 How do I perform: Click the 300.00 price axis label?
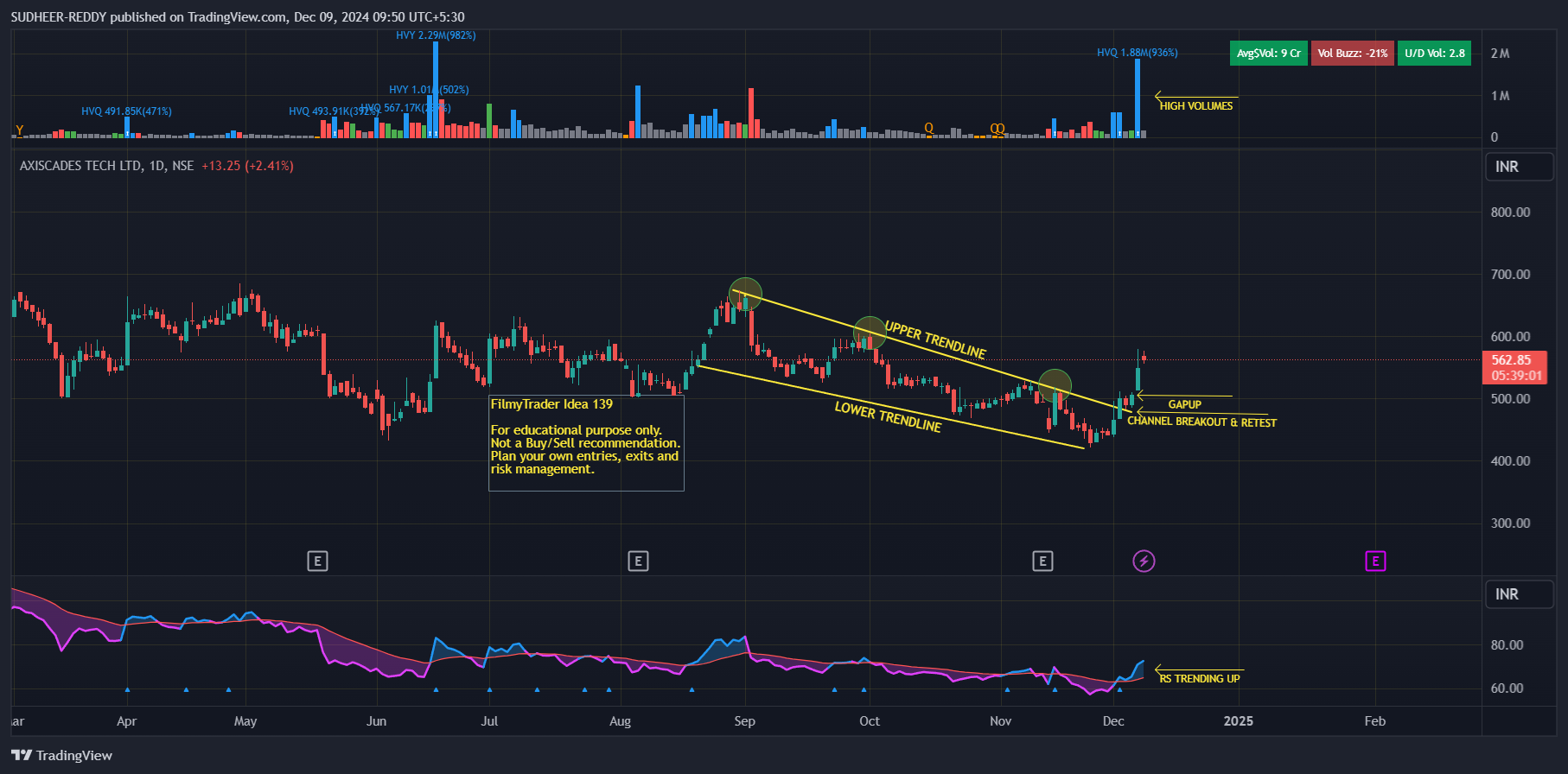tap(1510, 523)
